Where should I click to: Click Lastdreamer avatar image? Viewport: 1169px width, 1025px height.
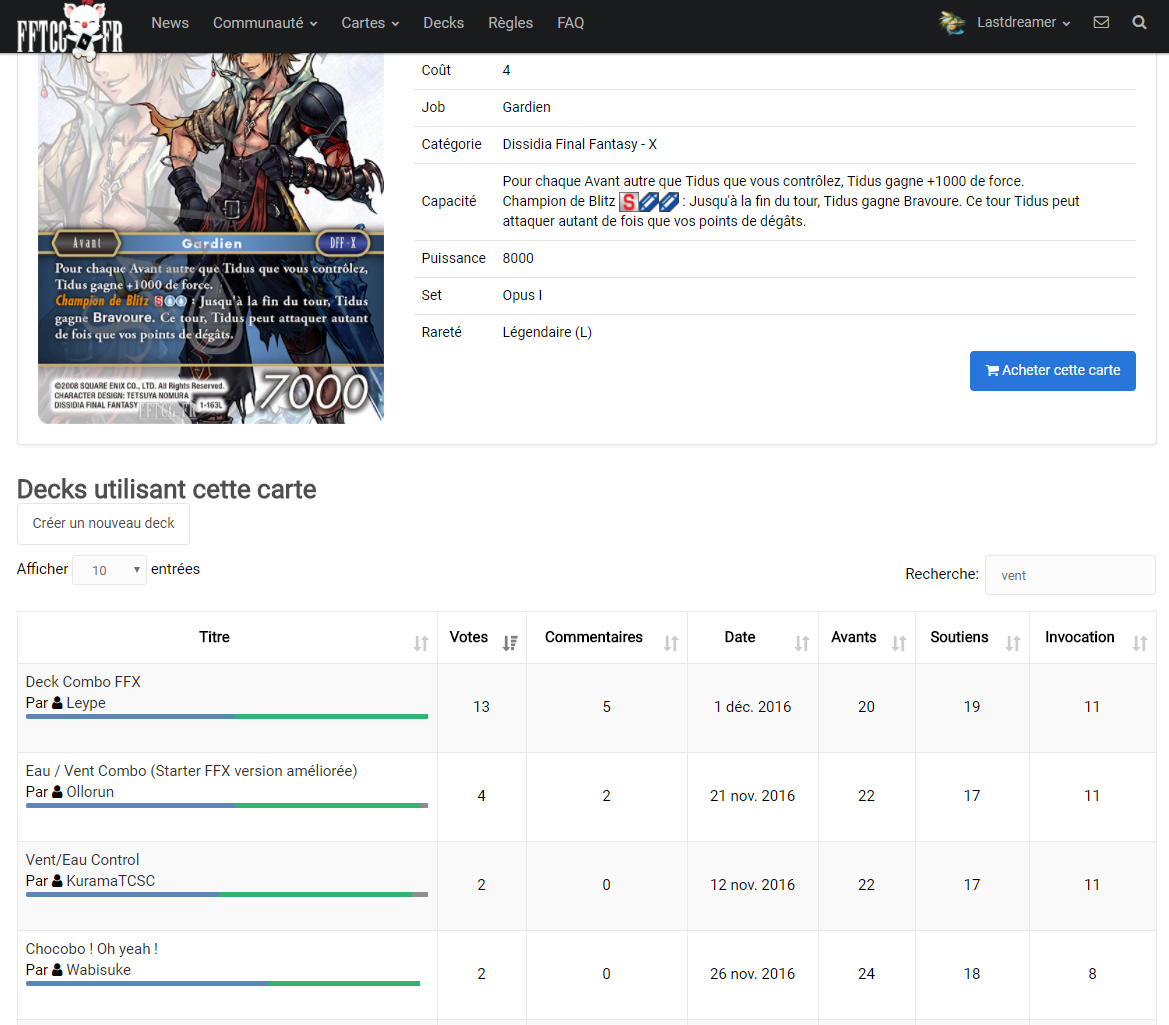tap(952, 23)
